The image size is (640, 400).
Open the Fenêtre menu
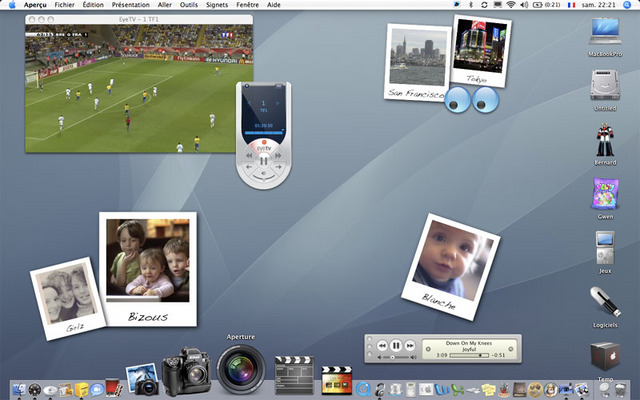(247, 5)
